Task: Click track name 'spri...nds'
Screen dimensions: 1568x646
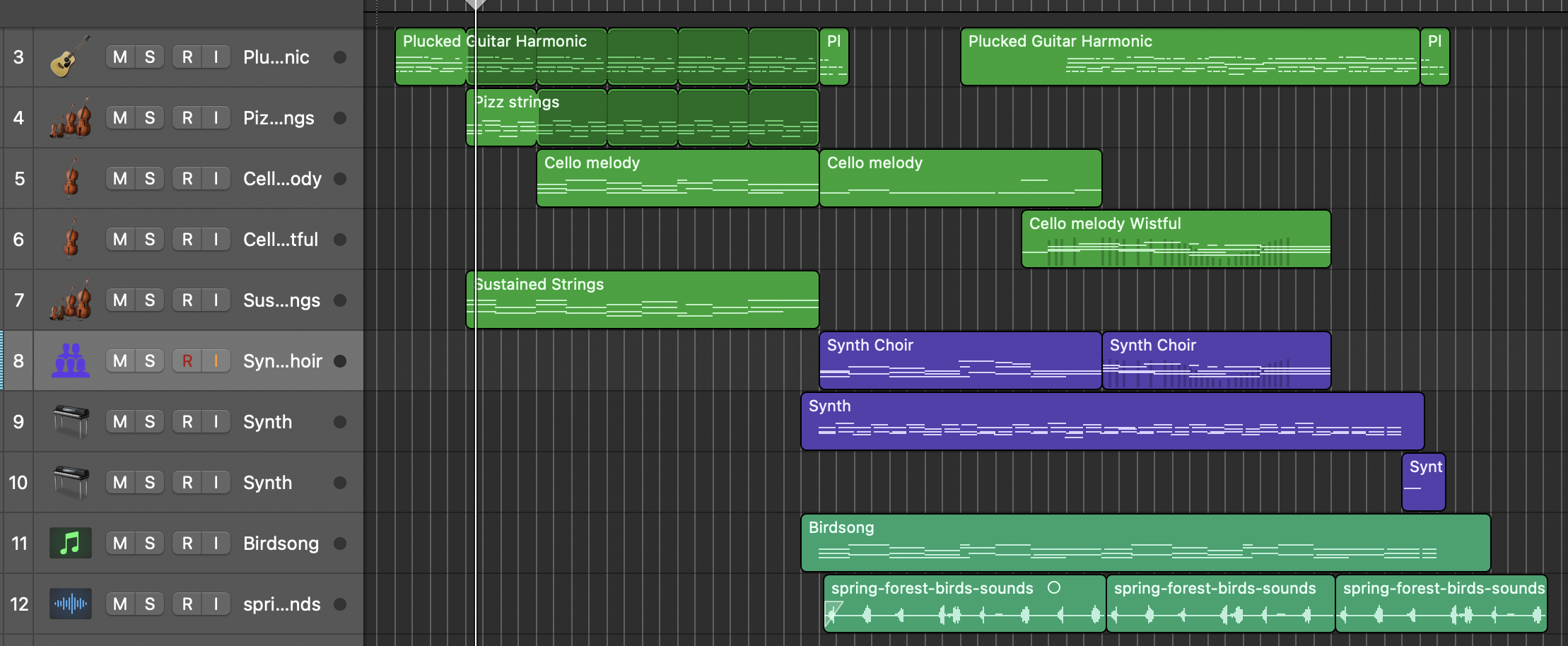Action: [x=281, y=604]
